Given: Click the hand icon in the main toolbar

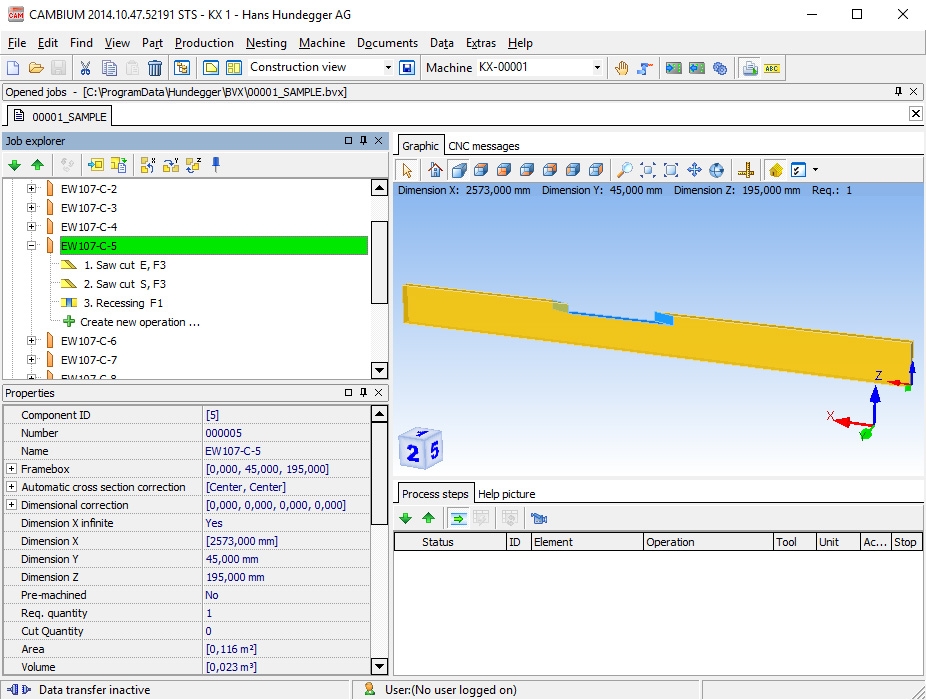Looking at the screenshot, I should point(621,68).
